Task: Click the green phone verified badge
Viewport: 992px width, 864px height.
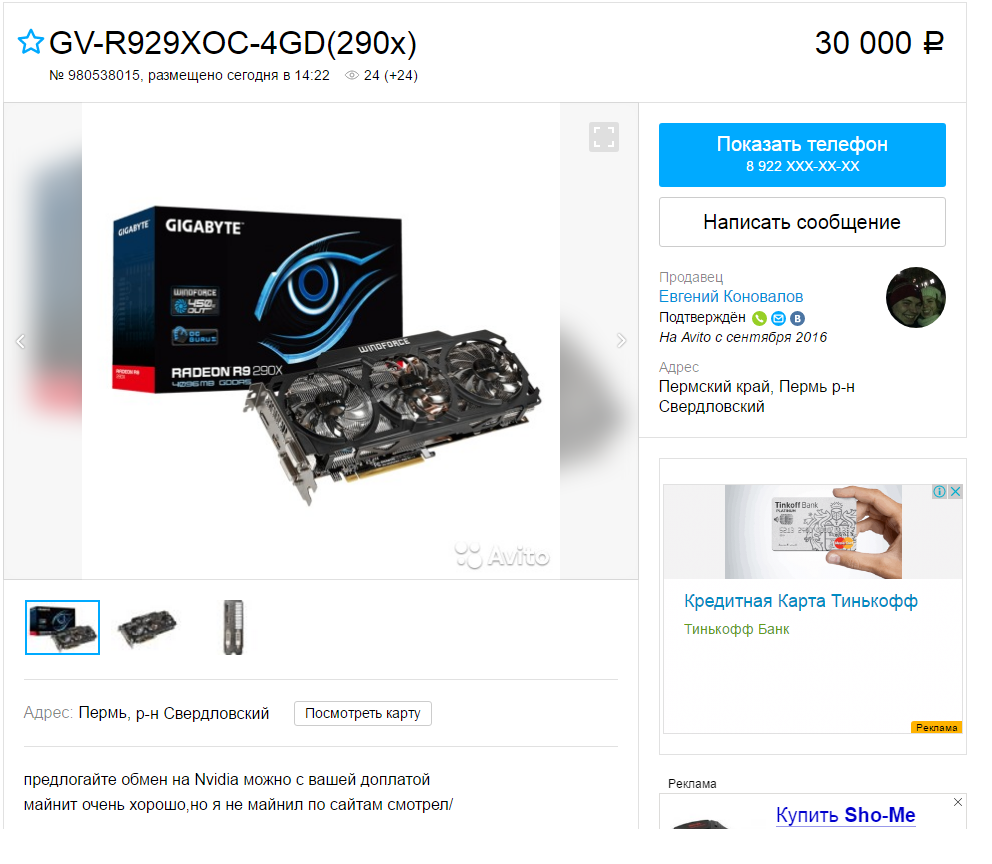Action: pyautogui.click(x=759, y=318)
